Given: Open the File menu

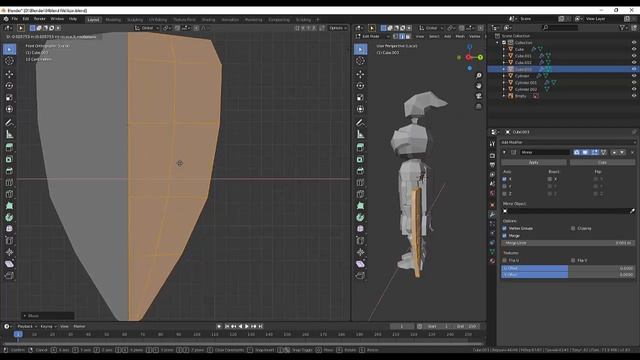Looking at the screenshot, I should click(15, 19).
